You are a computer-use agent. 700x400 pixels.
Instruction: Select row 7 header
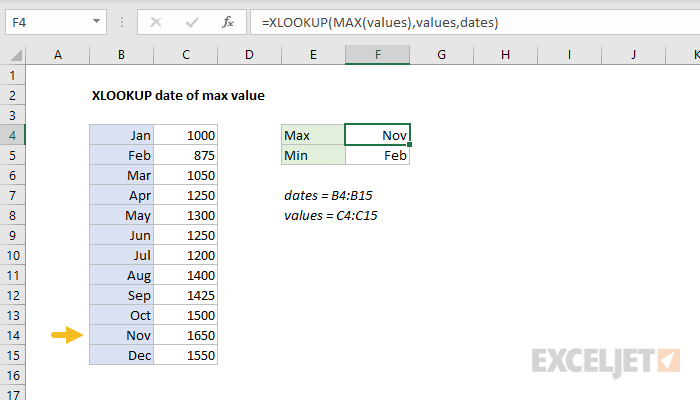coord(12,196)
